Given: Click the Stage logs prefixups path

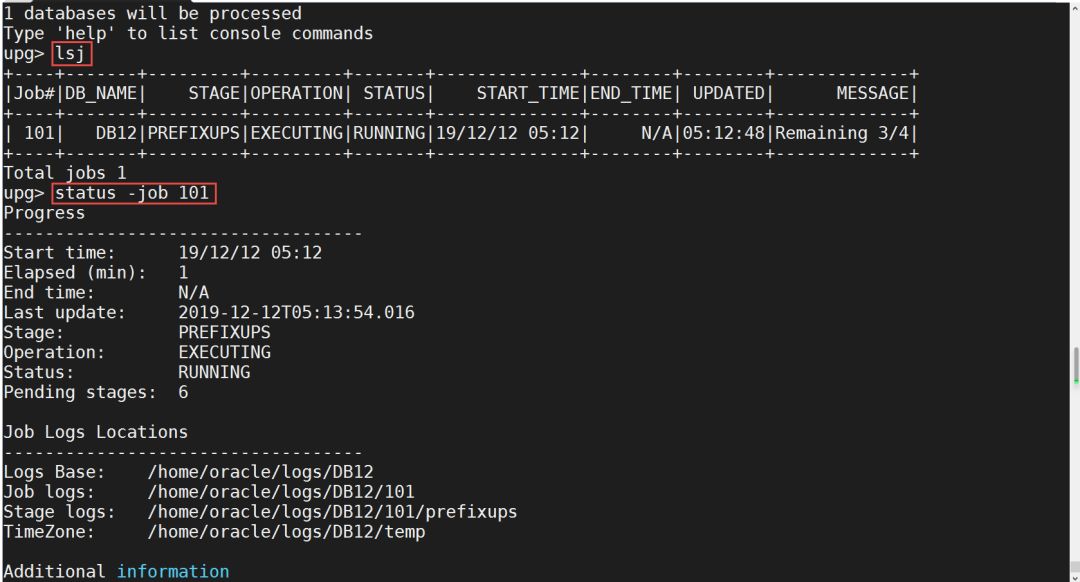Looking at the screenshot, I should 332,512.
